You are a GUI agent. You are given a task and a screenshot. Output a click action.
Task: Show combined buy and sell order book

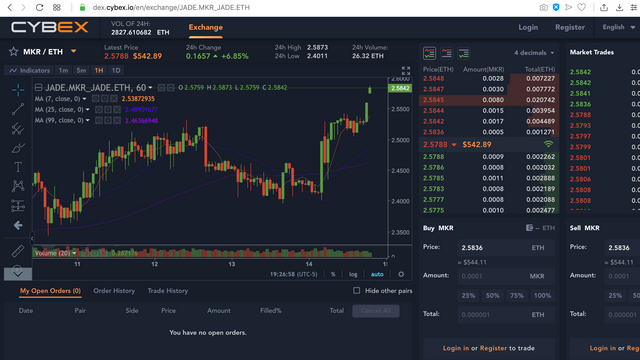(x=429, y=53)
